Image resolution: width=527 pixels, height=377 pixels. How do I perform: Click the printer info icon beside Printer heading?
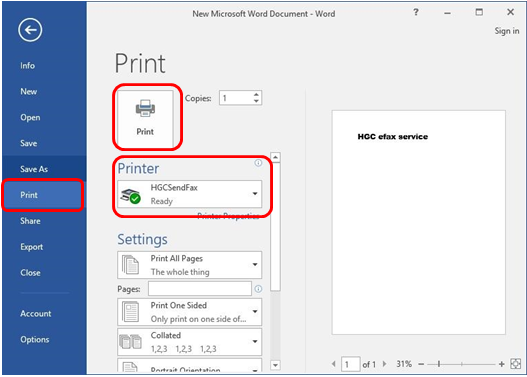(x=258, y=163)
